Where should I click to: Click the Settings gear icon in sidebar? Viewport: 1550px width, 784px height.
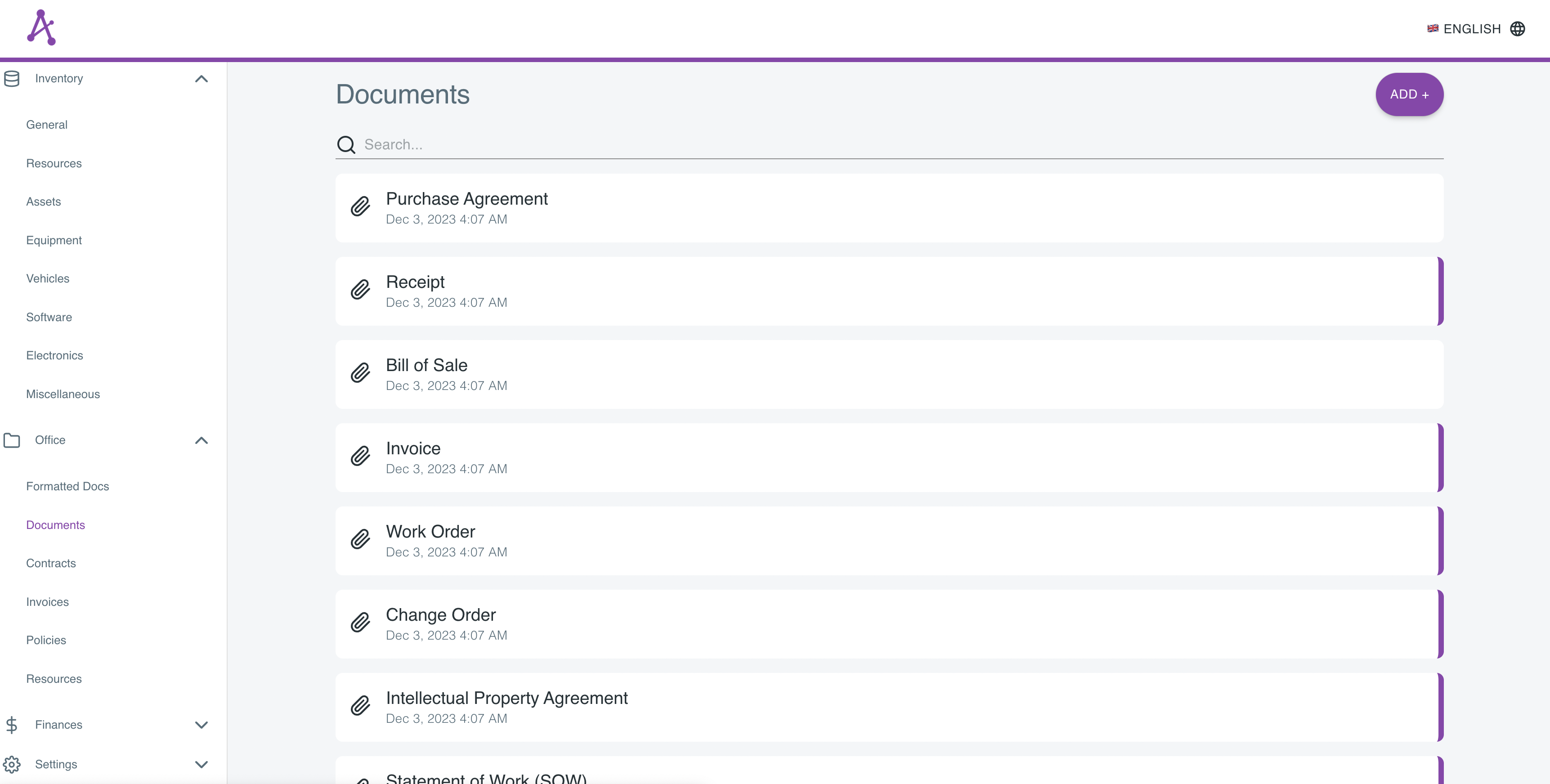(11, 764)
